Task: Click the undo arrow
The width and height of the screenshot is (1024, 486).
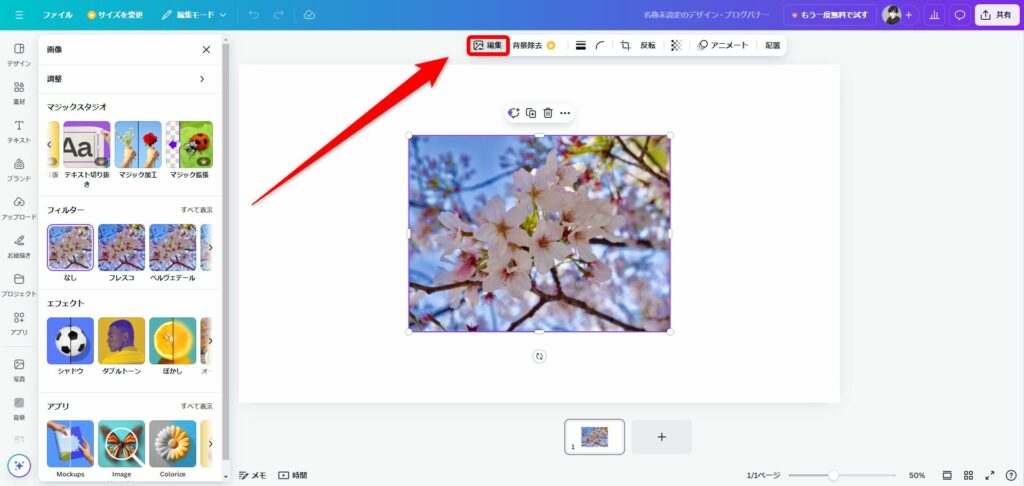Action: [256, 14]
